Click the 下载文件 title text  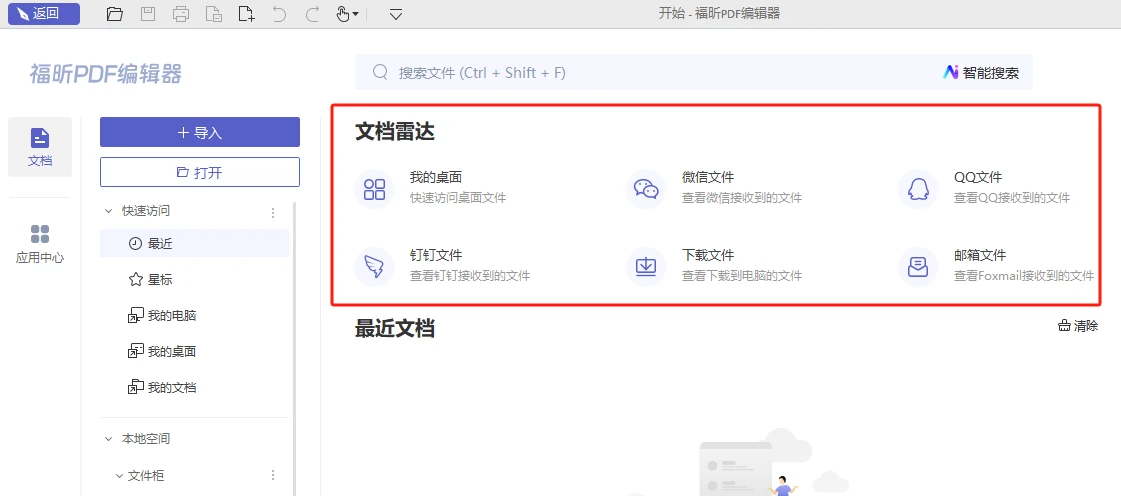pyautogui.click(x=708, y=255)
